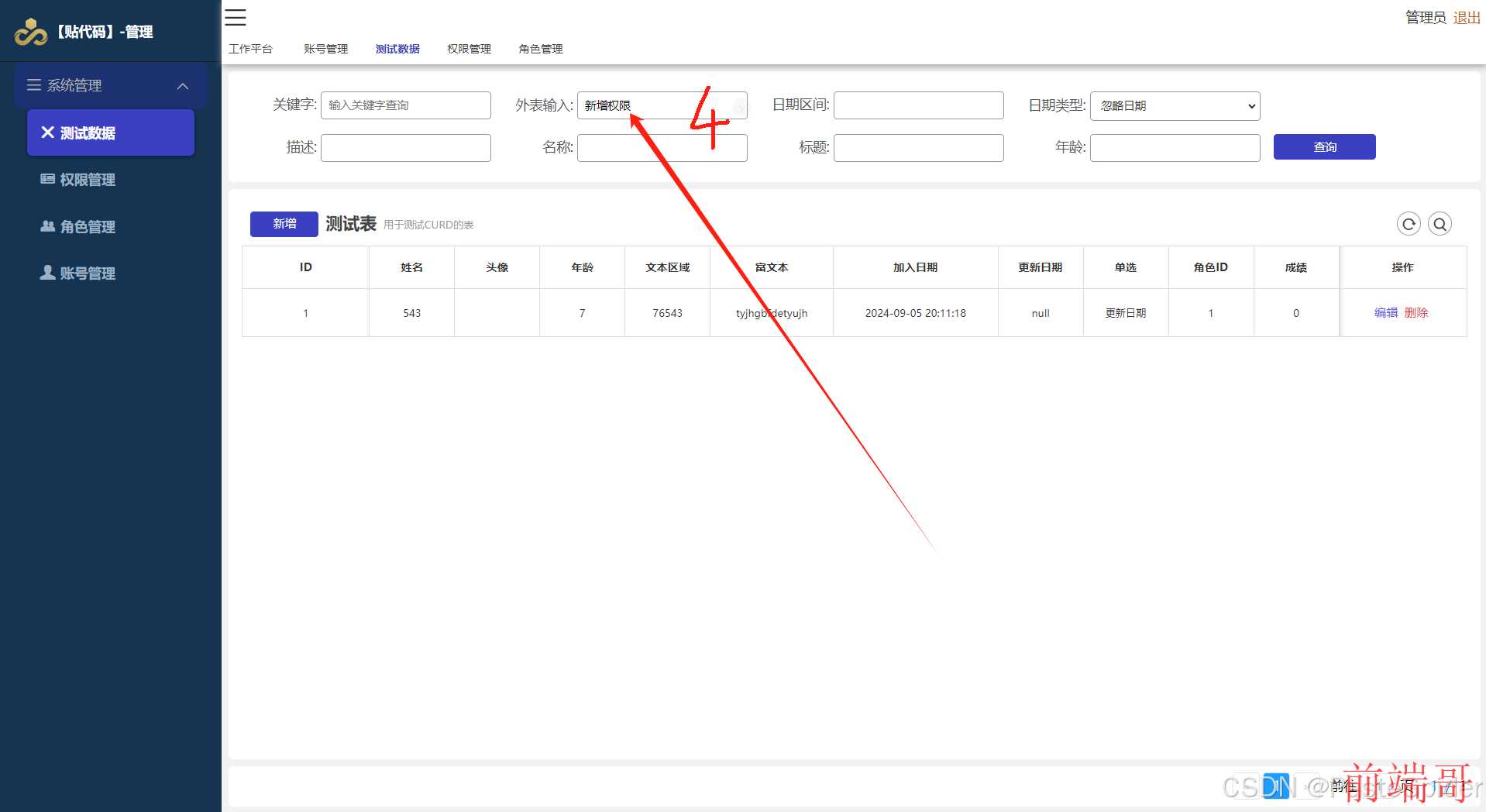The width and height of the screenshot is (1486, 812).
Task: Click the 查询 button
Action: point(1324,146)
